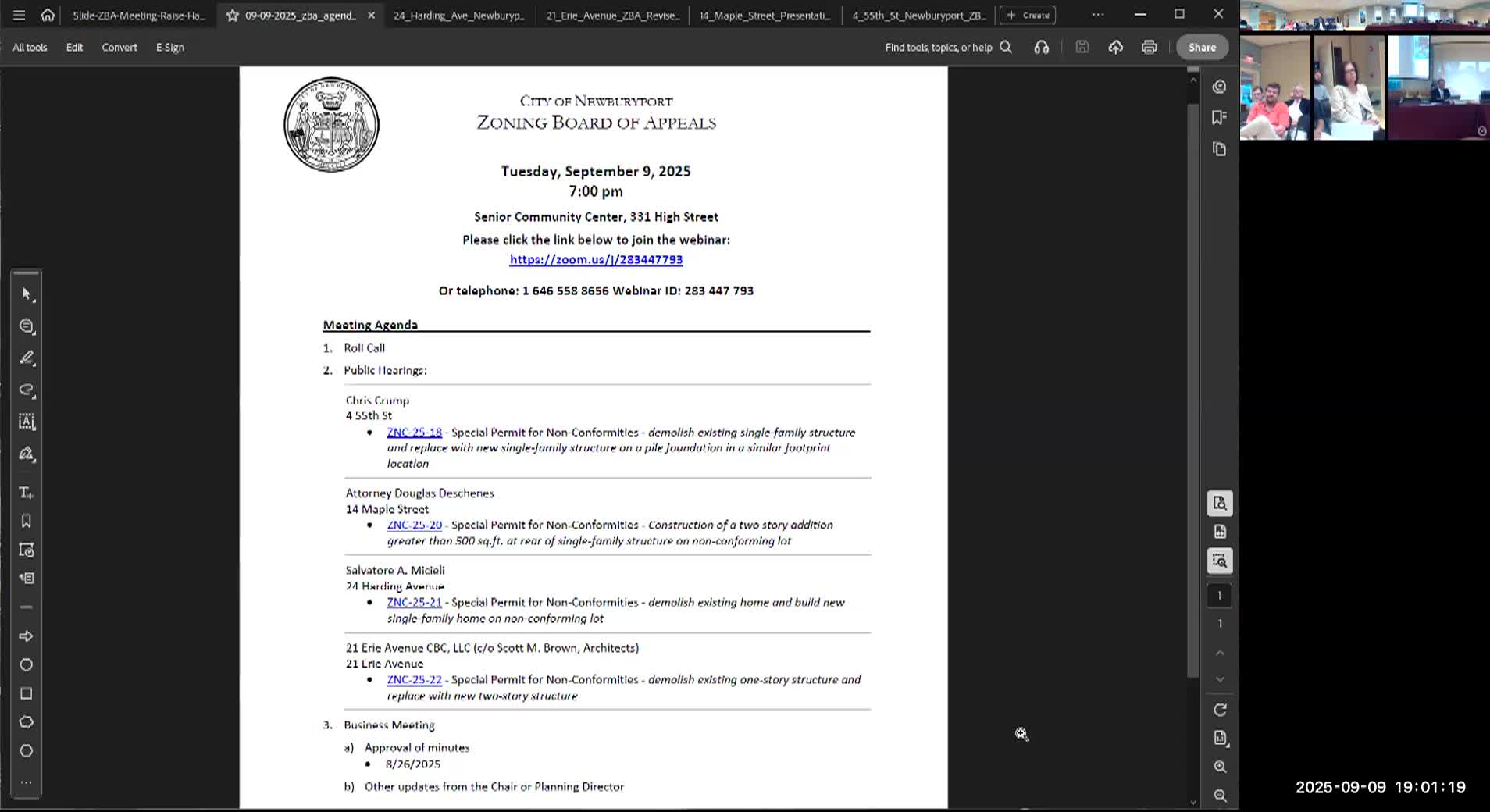Zoom out of the document
1490x812 pixels.
(x=1220, y=796)
